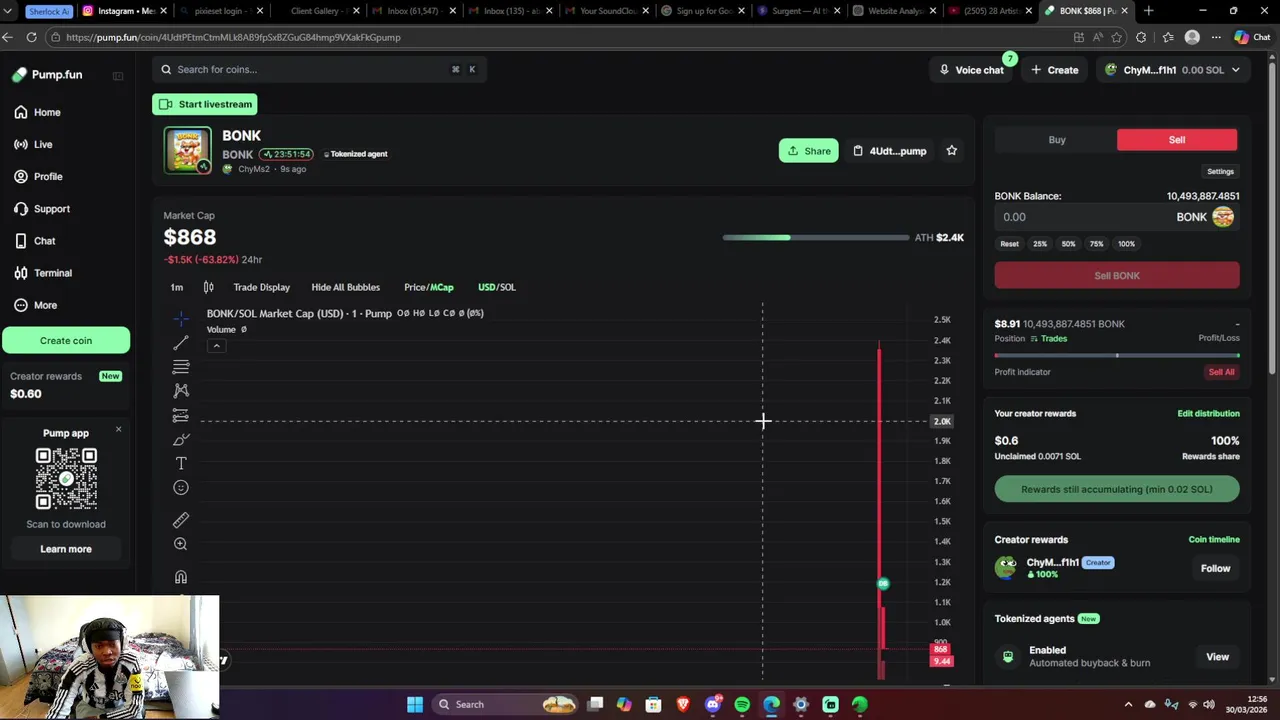Select the 50% amount preset
Viewport: 1280px width, 720px height.
[1068, 244]
